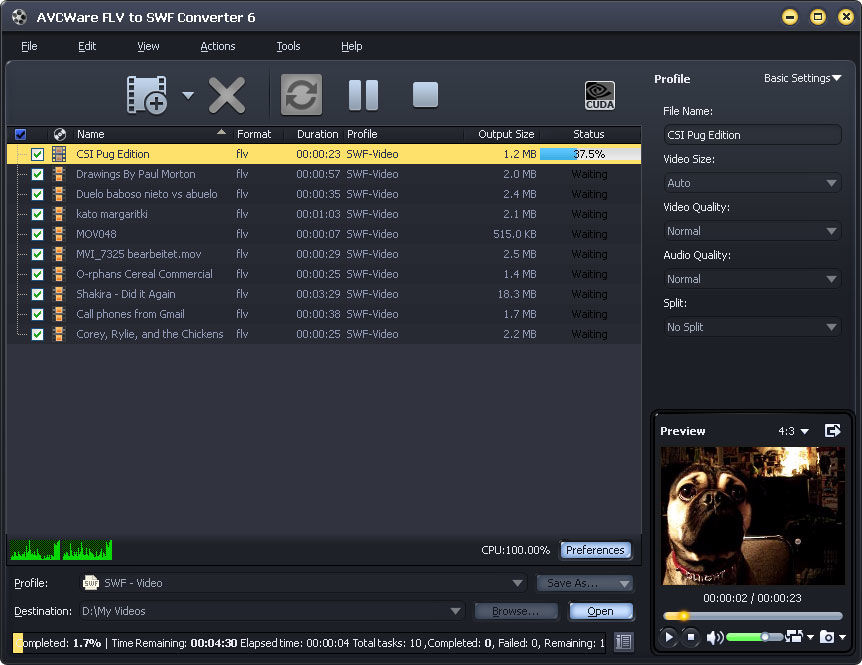Open the Video Size Auto dropdown

click(x=752, y=183)
